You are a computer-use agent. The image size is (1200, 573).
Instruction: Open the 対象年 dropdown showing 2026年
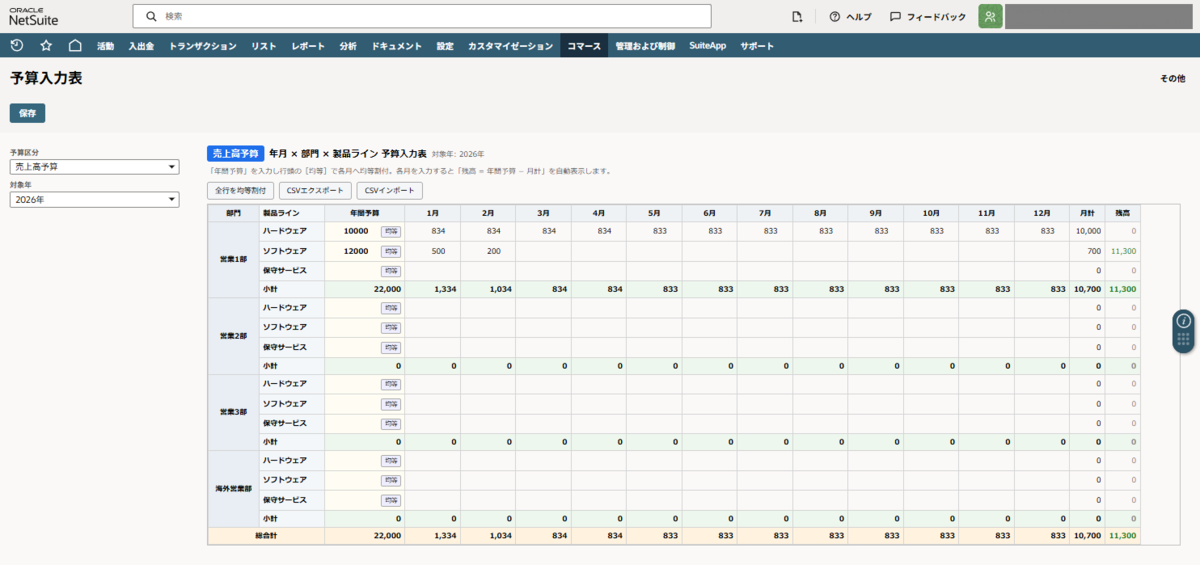click(94, 200)
